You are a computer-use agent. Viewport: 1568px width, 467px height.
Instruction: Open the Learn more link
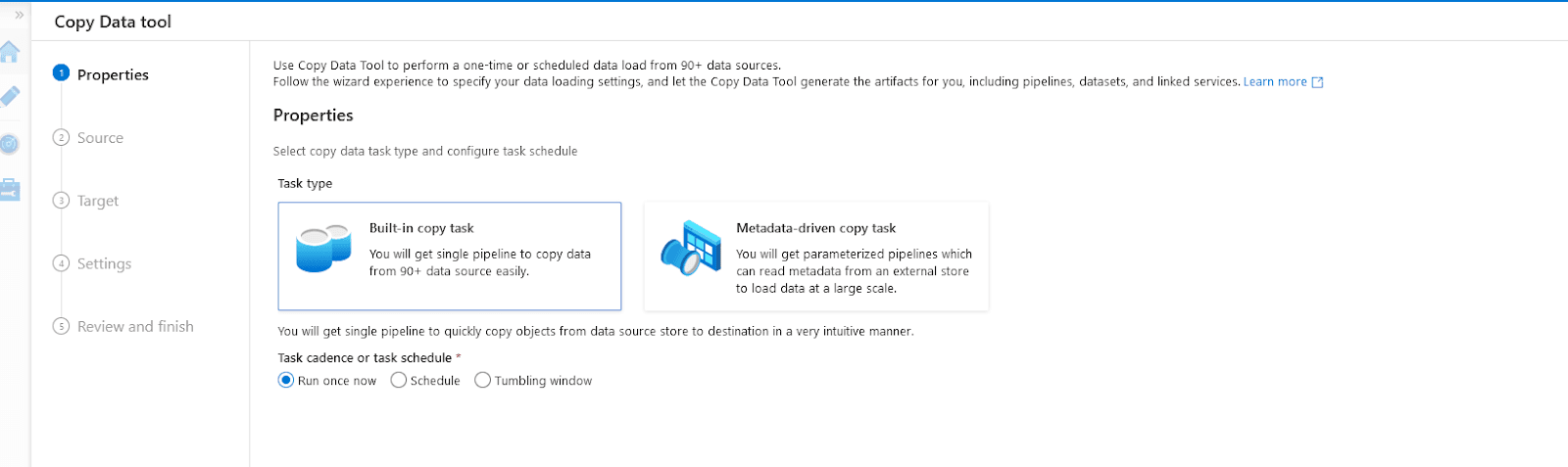point(1274,82)
